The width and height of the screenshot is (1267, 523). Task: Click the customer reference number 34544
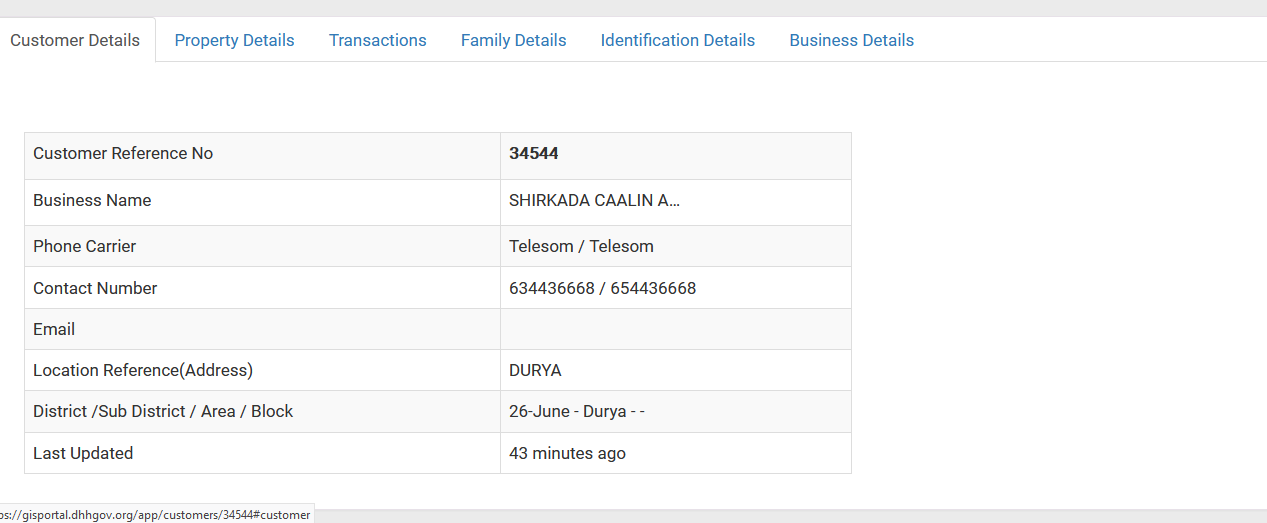(x=534, y=153)
